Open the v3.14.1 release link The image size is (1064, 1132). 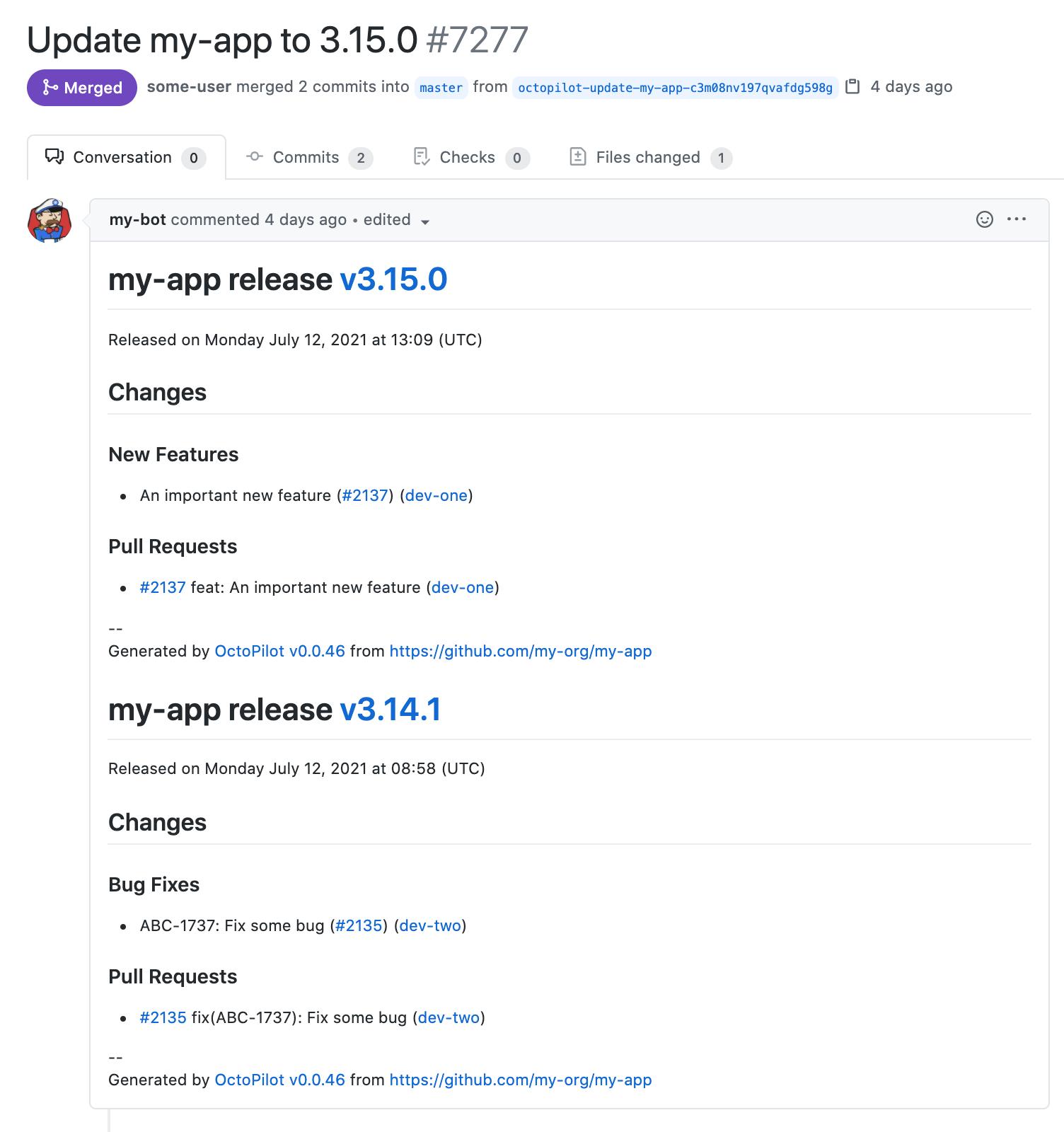391,710
